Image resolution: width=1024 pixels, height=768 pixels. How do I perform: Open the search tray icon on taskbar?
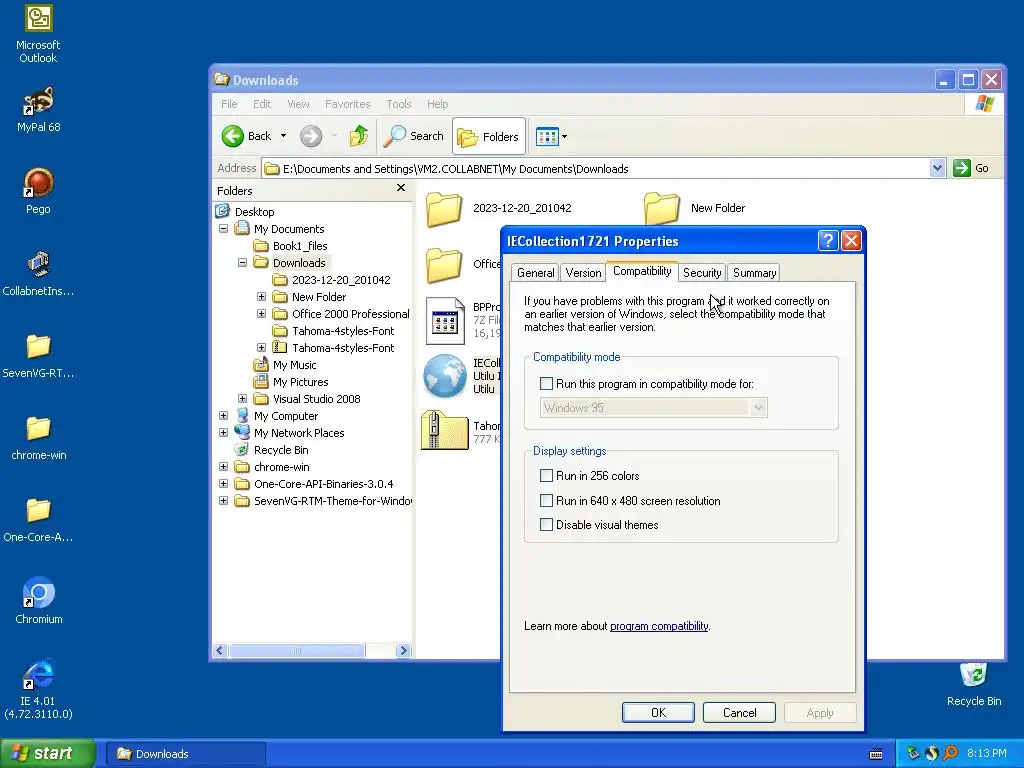point(950,753)
